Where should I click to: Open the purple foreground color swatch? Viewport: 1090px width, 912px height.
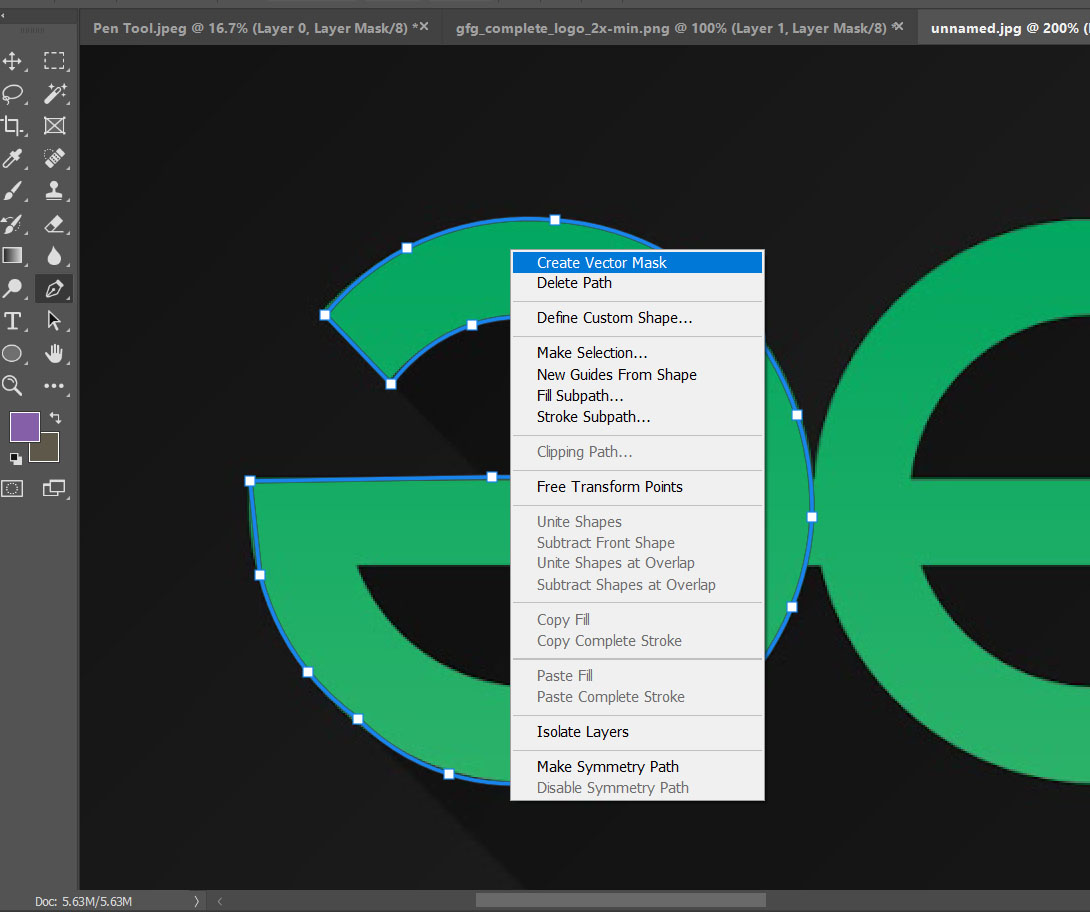24,427
